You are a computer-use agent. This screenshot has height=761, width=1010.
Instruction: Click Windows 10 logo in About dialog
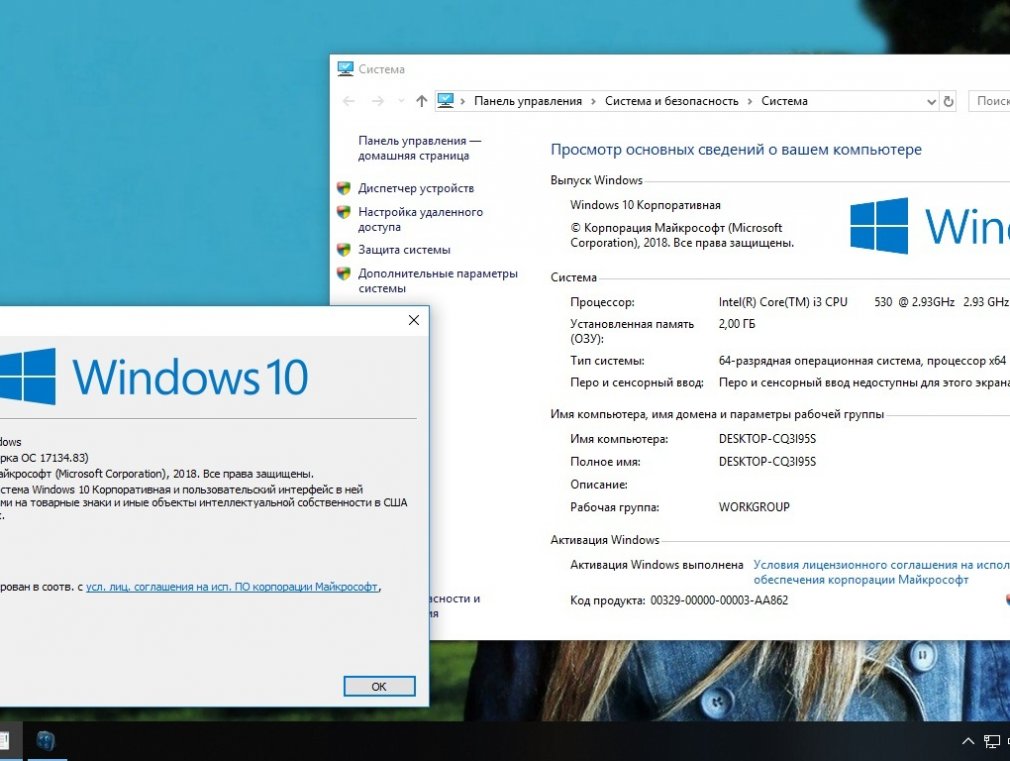click(155, 376)
